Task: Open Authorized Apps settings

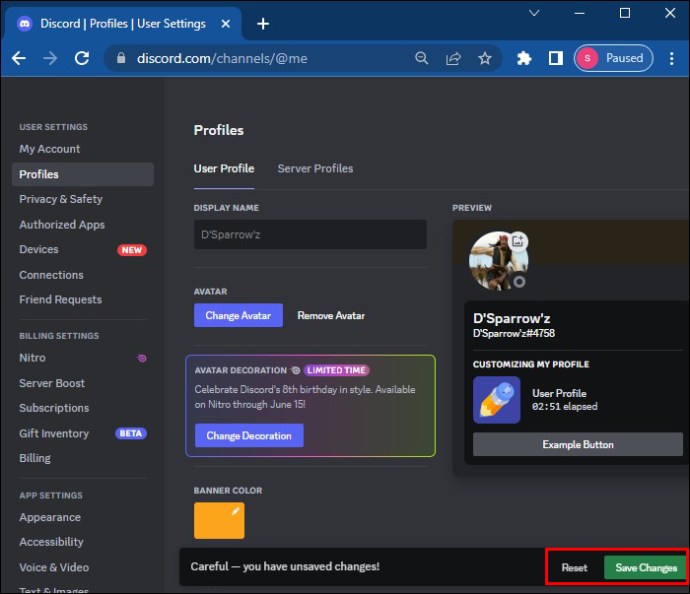Action: [x=83, y=225]
